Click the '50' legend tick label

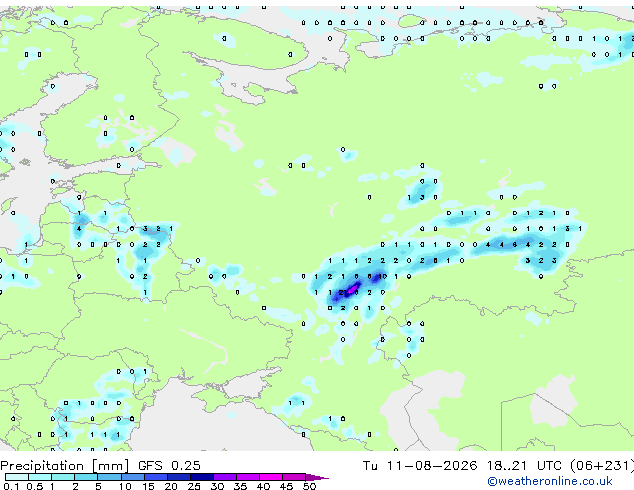coord(309,486)
